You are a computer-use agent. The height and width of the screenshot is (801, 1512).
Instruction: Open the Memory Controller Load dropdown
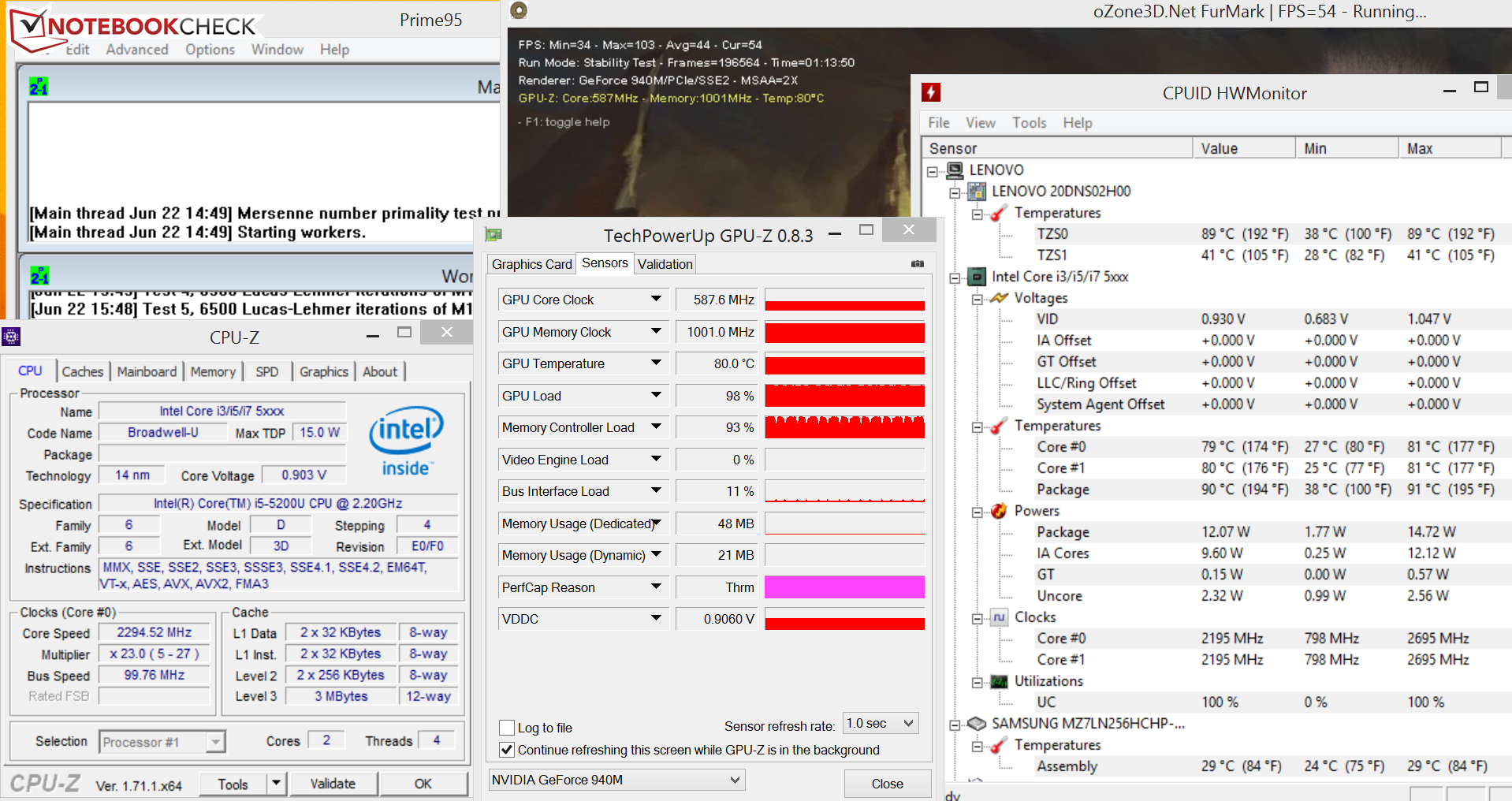click(656, 427)
